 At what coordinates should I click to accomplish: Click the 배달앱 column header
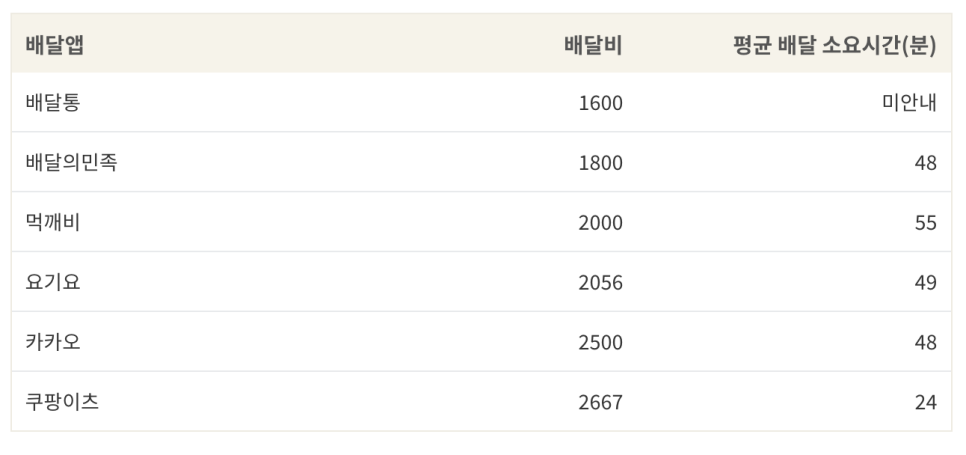55,45
